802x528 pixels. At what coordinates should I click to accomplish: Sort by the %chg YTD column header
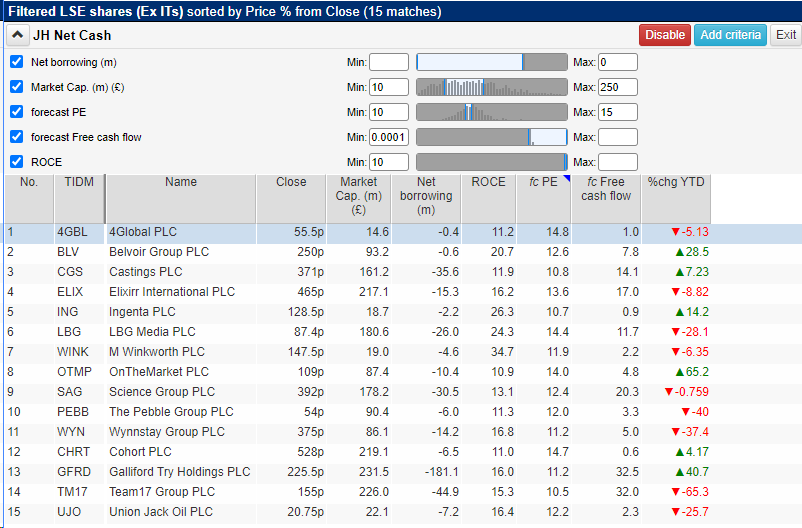point(676,199)
